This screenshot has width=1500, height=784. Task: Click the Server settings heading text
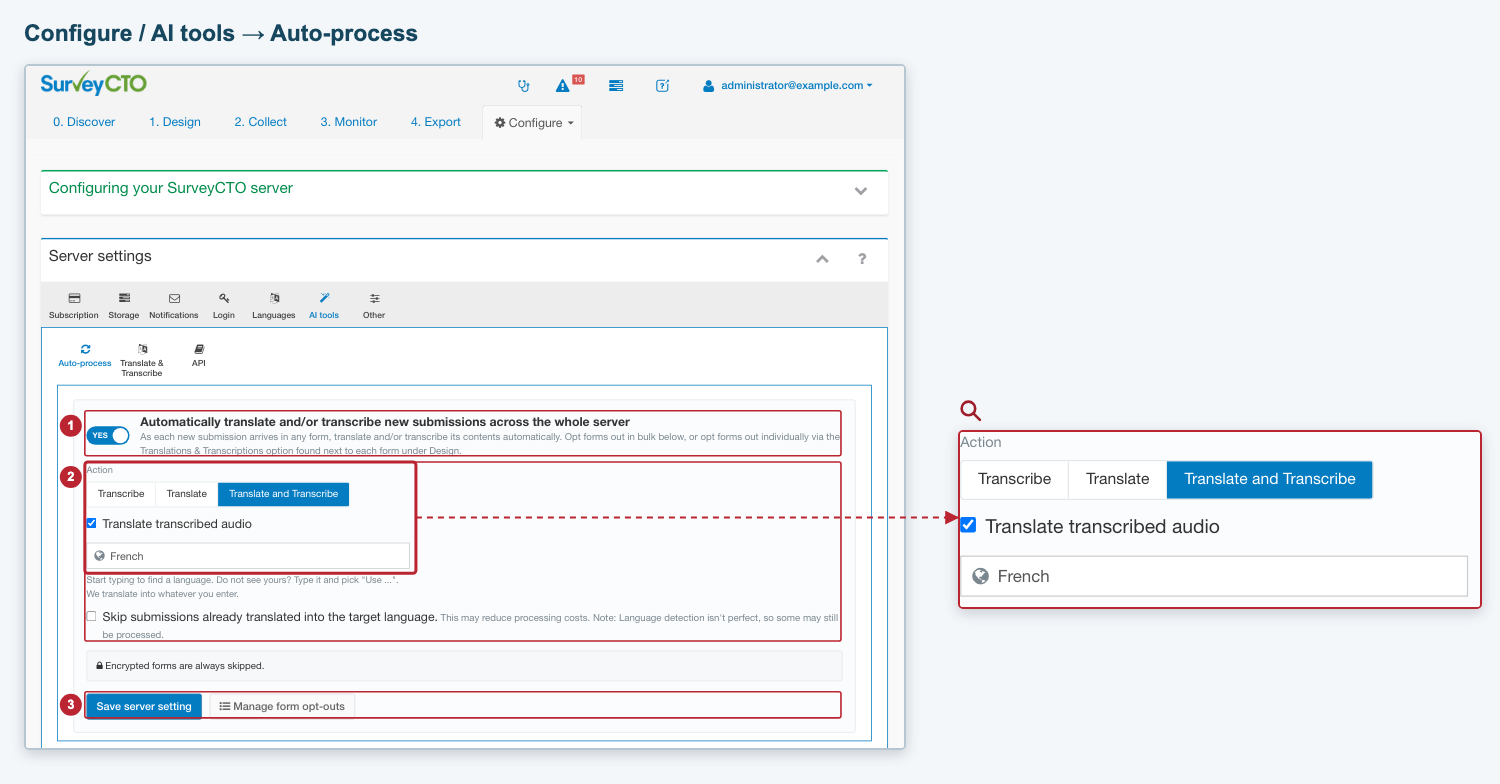(100, 256)
